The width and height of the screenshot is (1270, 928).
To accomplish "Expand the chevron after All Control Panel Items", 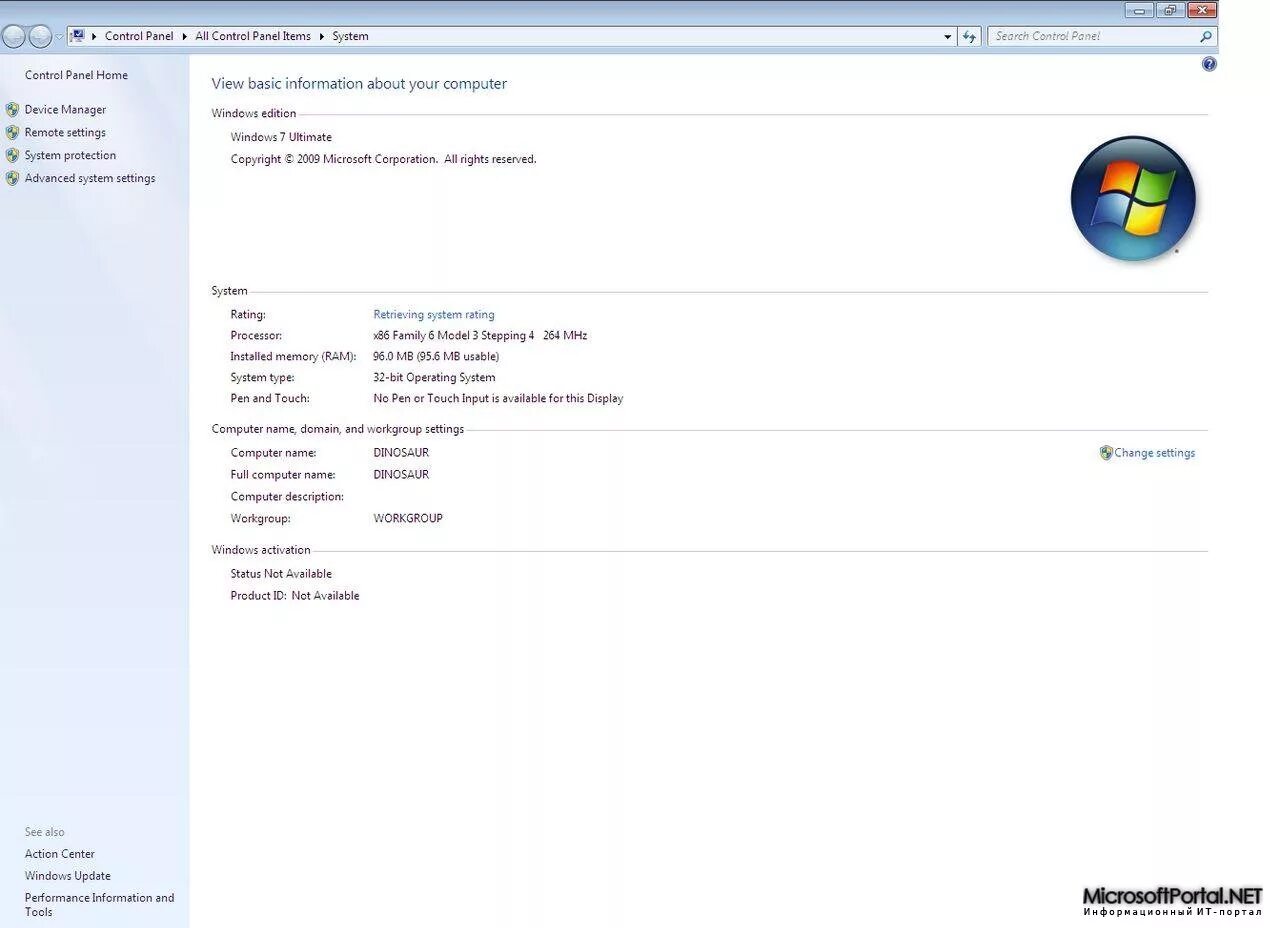I will click(x=320, y=36).
